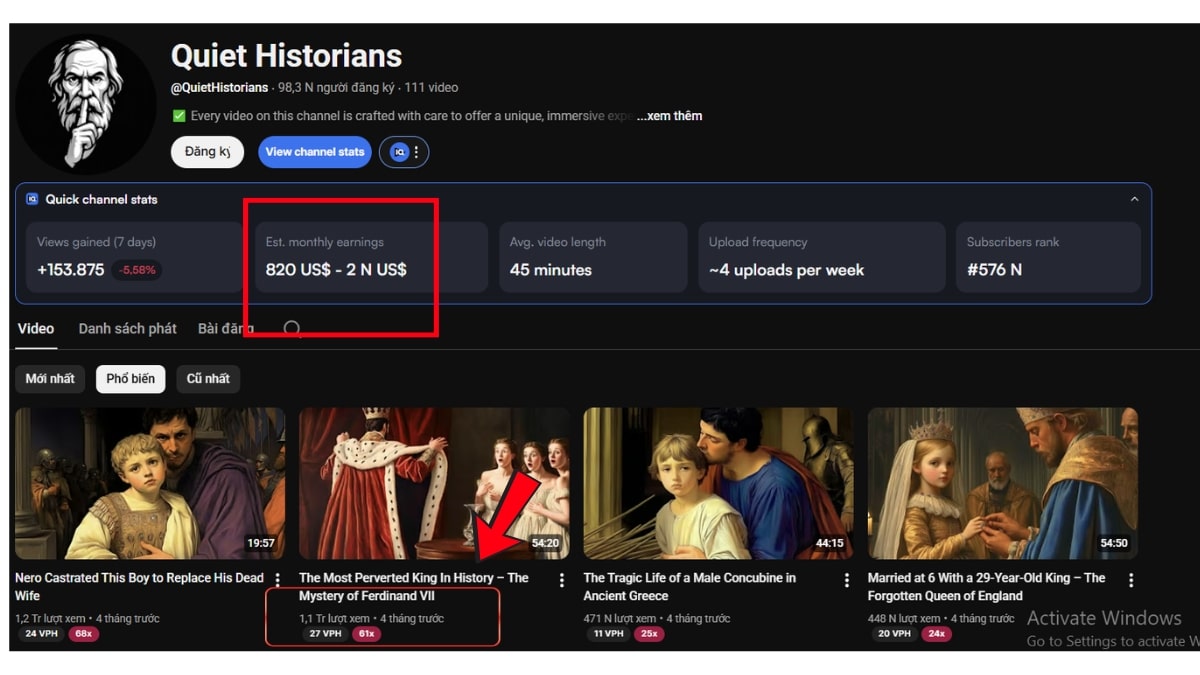
Task: Click the circular vidIQ extension icon beside View channel stats
Action: [399, 152]
